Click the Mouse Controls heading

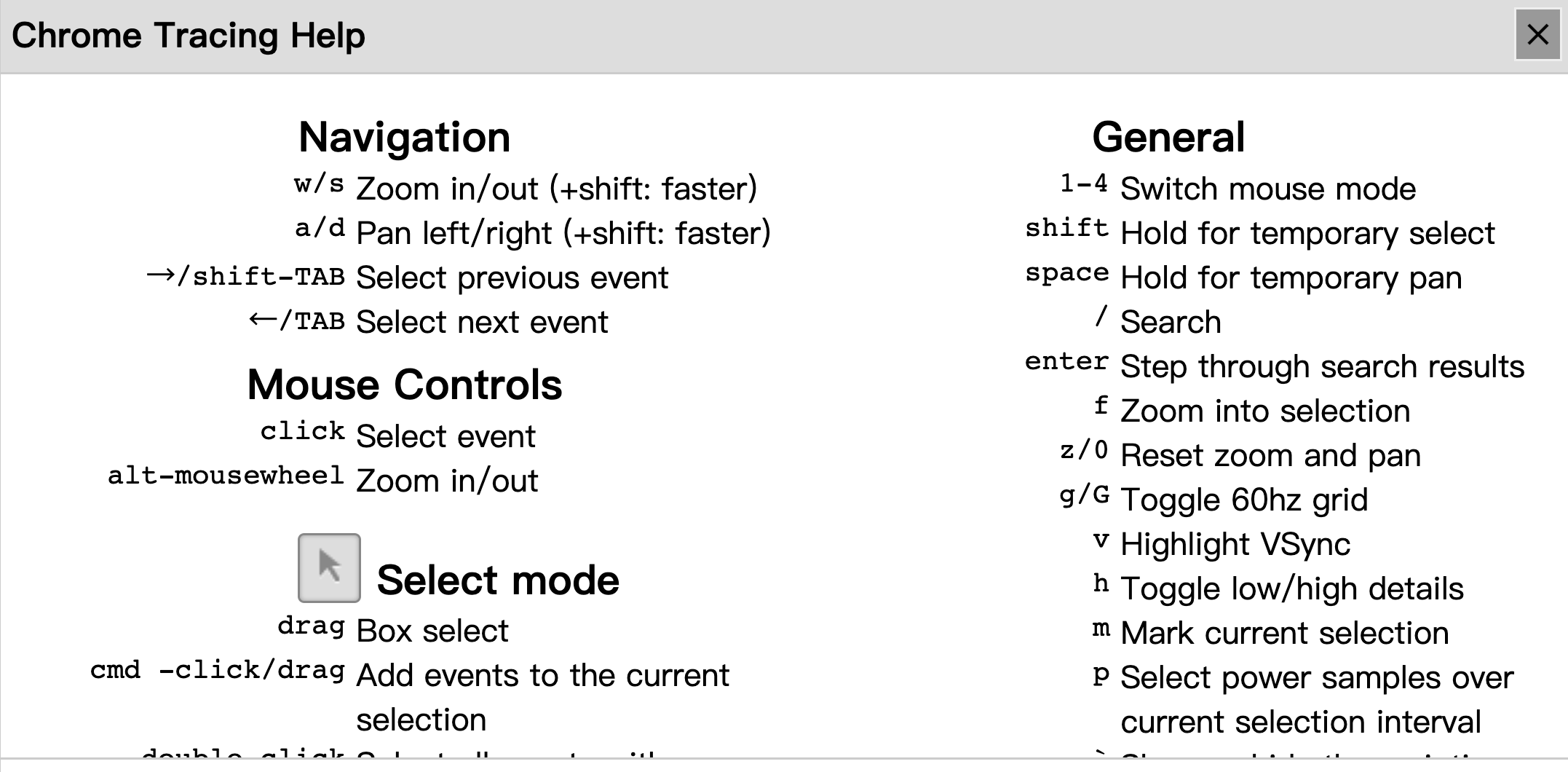point(404,385)
